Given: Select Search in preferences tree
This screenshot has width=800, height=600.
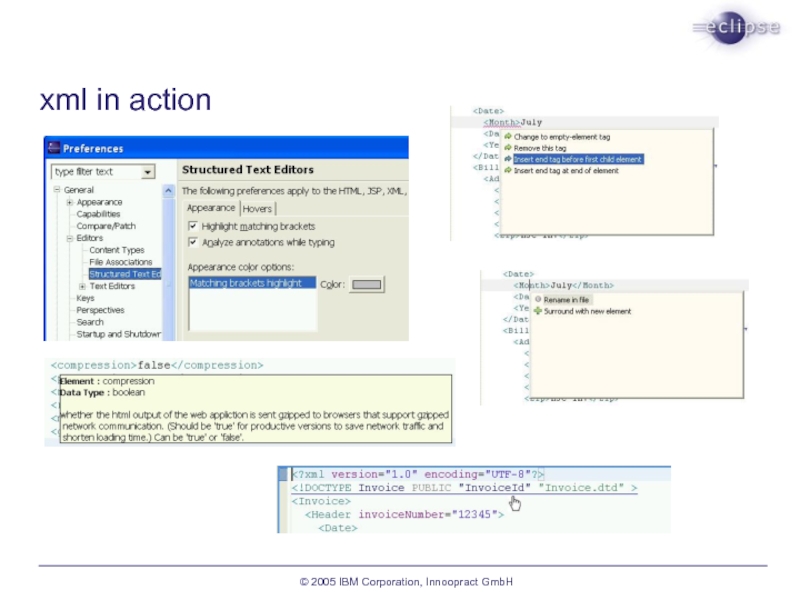Looking at the screenshot, I should click(90, 322).
